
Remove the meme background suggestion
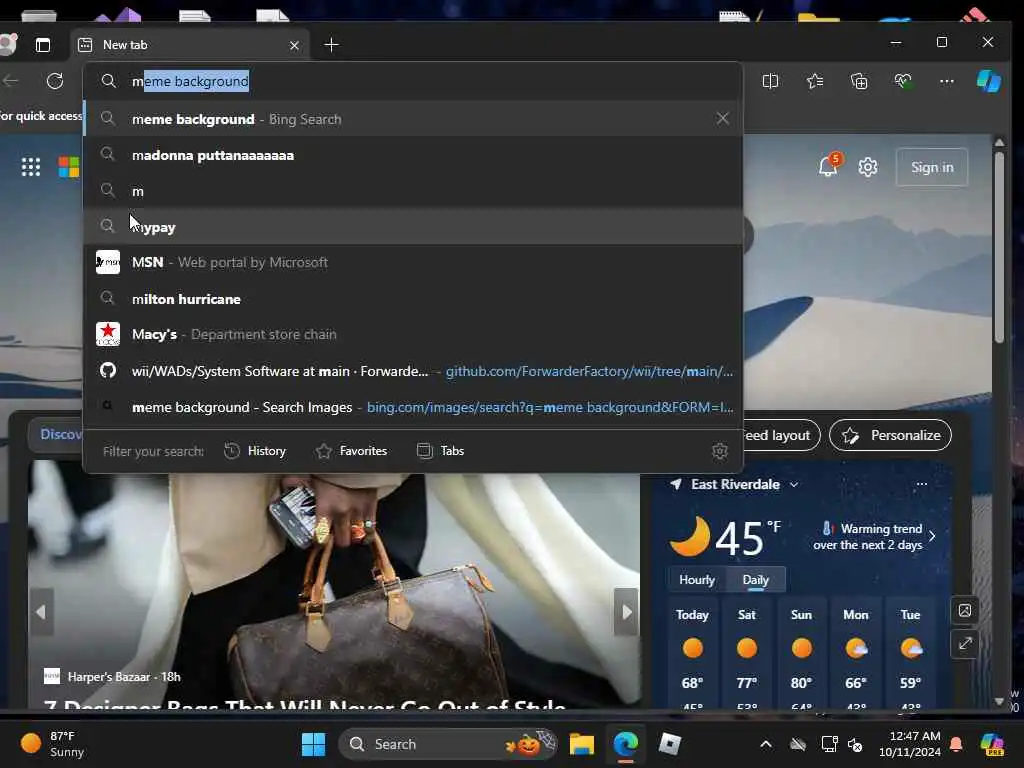(x=722, y=119)
